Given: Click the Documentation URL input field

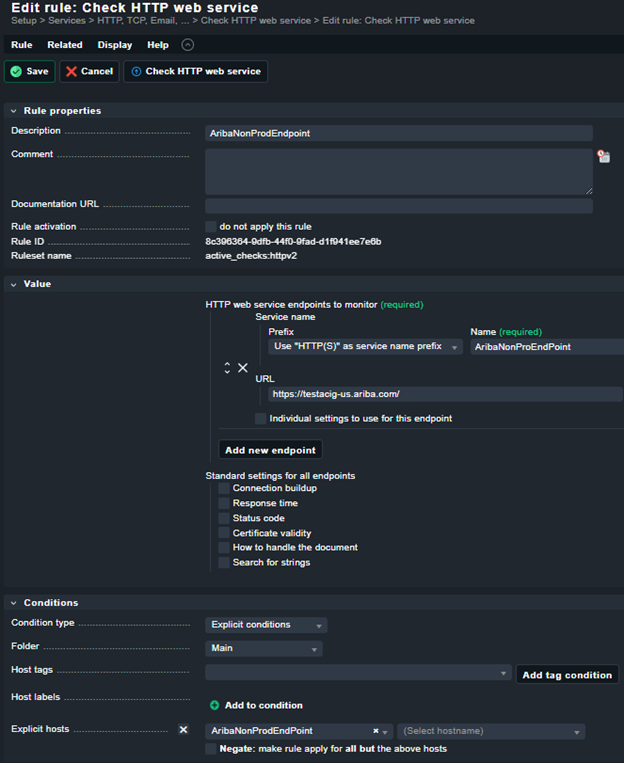Looking at the screenshot, I should point(398,206).
